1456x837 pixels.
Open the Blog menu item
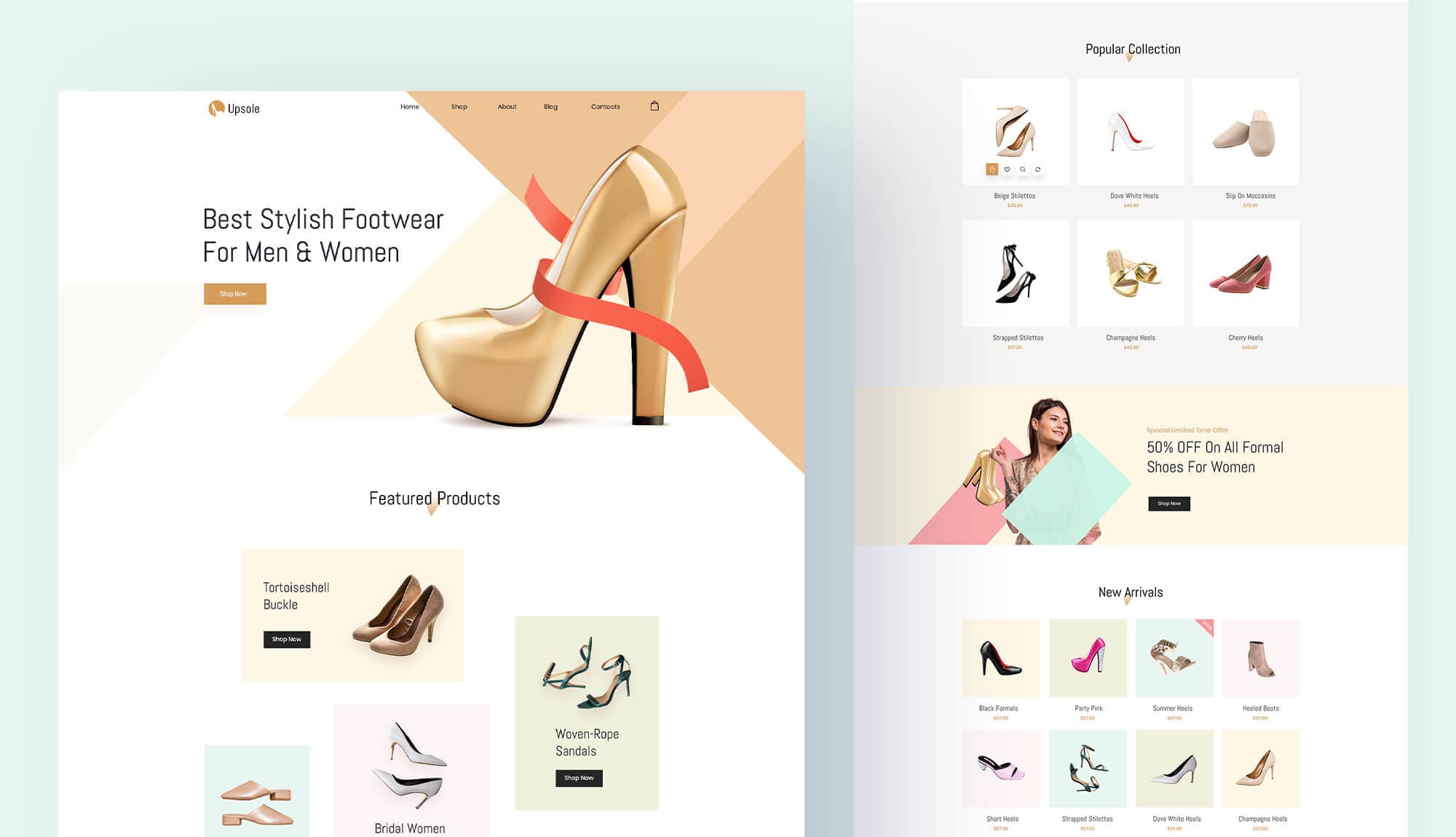pos(550,106)
